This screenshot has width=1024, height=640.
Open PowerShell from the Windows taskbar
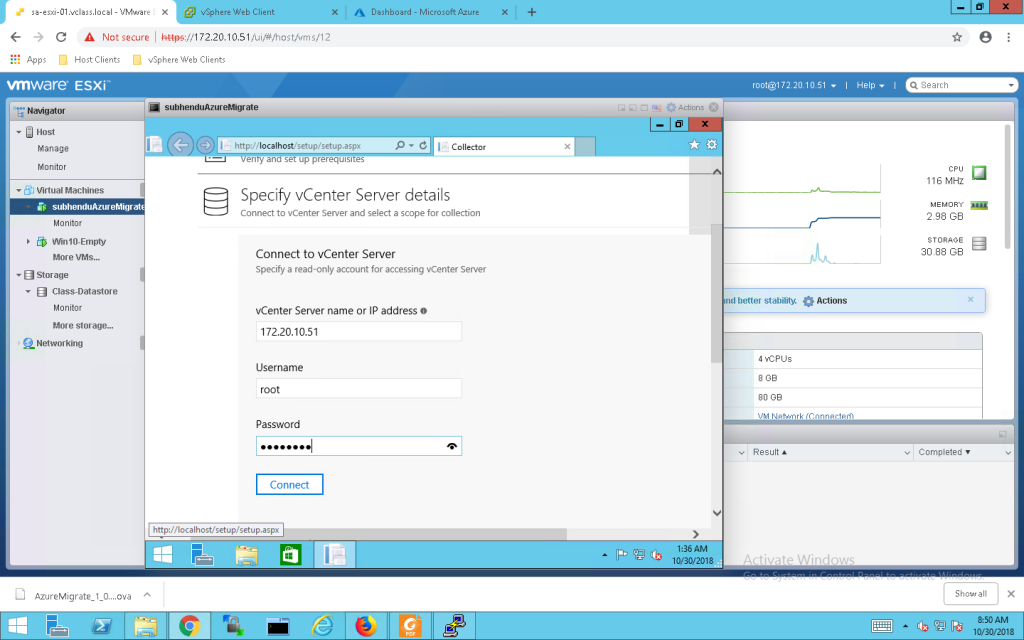101,626
